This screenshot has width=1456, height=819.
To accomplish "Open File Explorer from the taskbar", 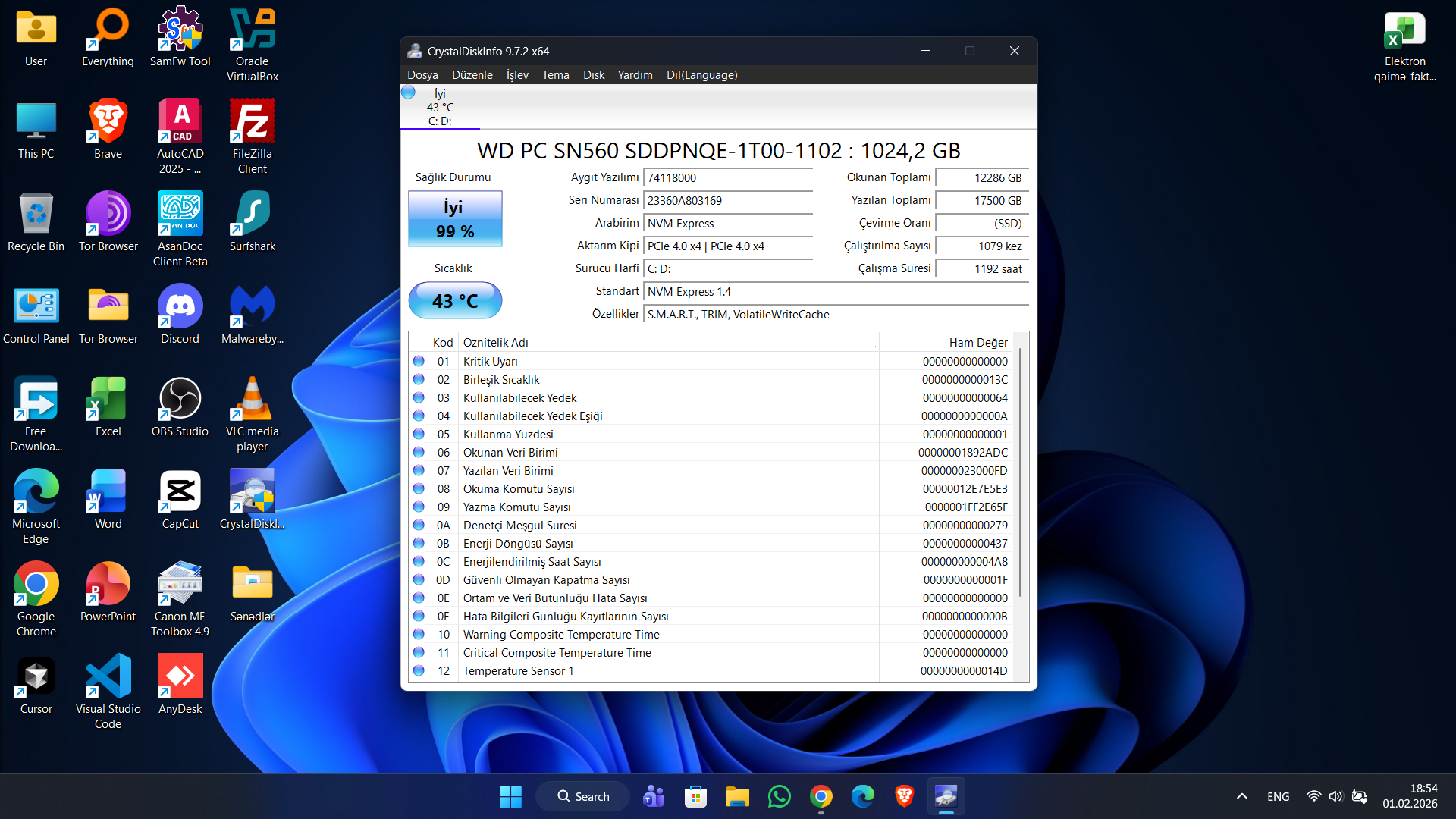I will coord(737,796).
